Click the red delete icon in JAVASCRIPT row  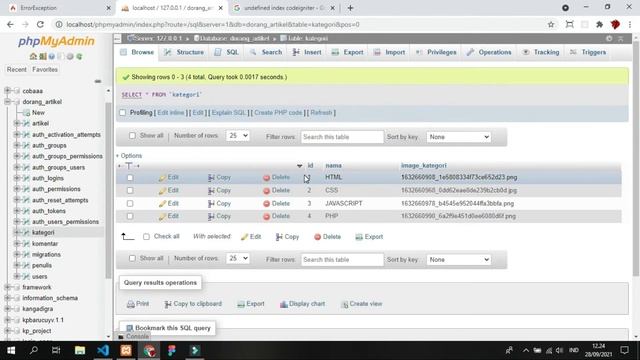click(x=267, y=204)
